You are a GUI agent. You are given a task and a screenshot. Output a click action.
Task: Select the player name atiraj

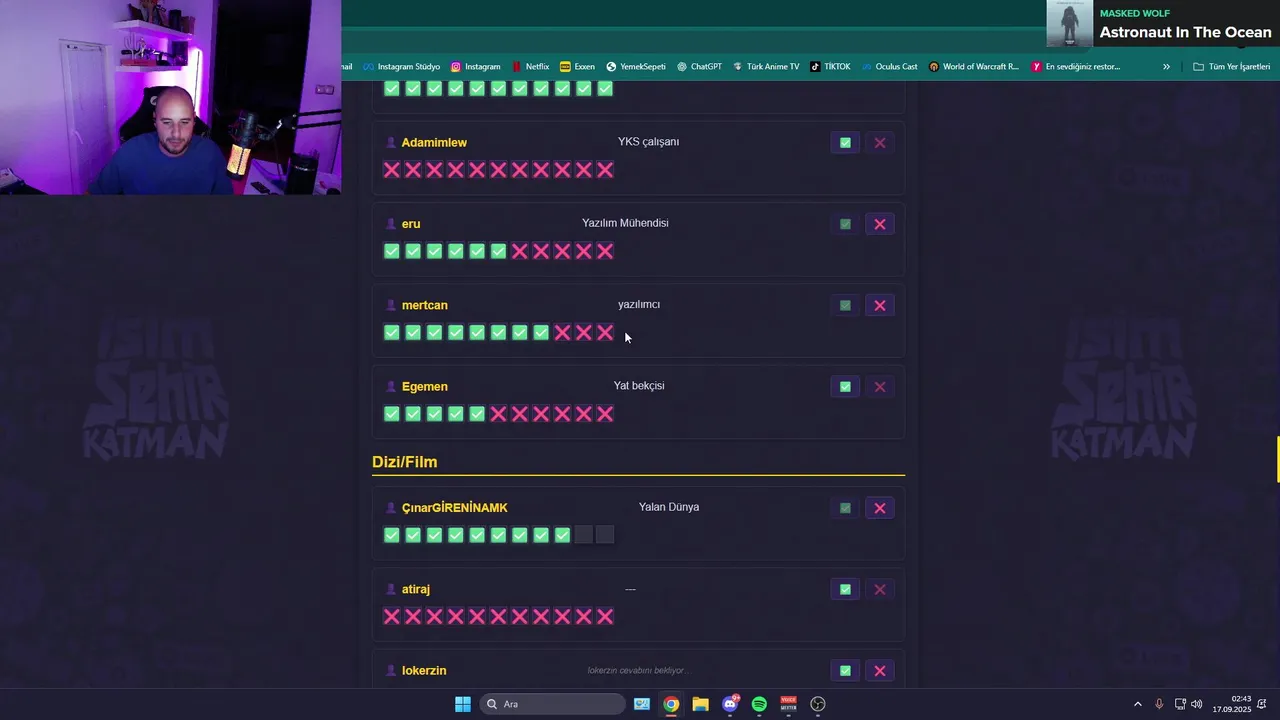416,590
